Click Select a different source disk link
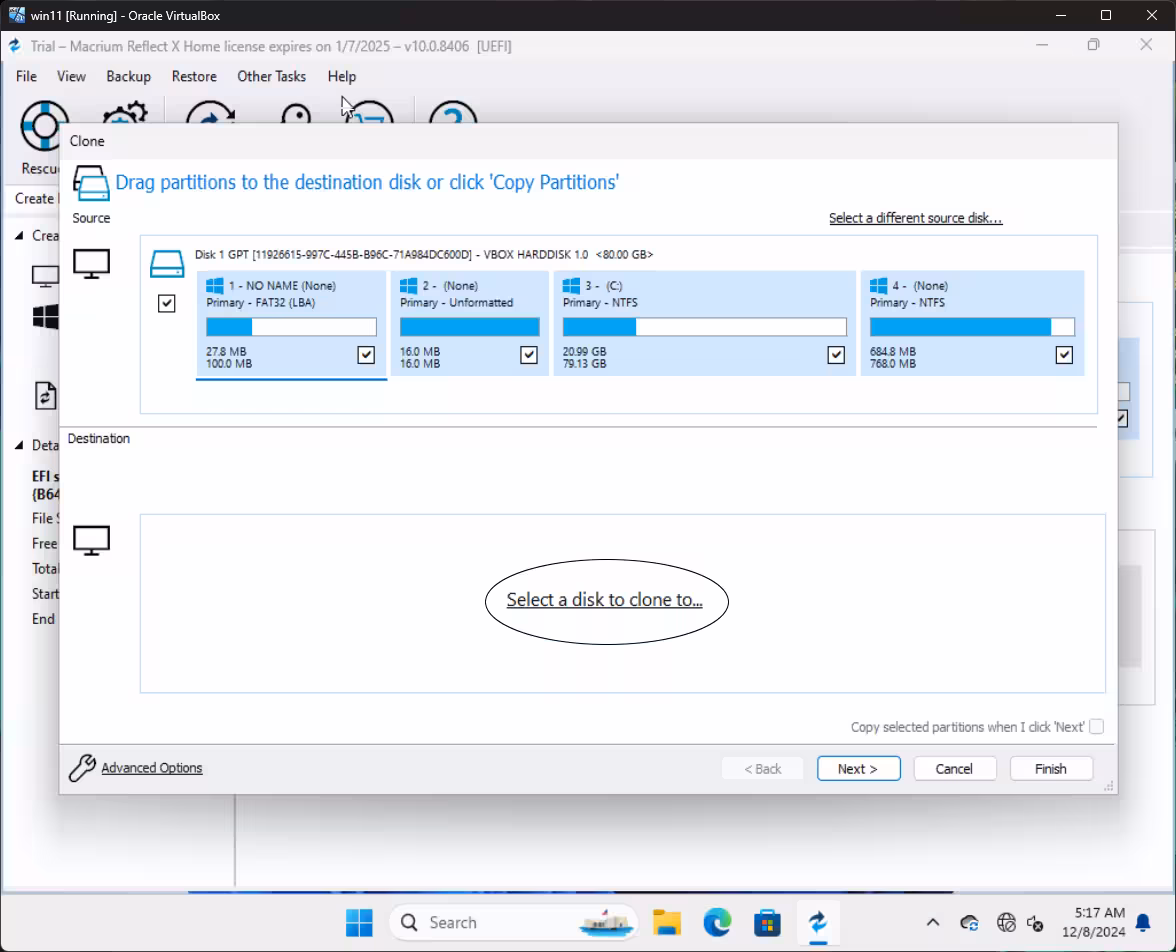 point(915,218)
